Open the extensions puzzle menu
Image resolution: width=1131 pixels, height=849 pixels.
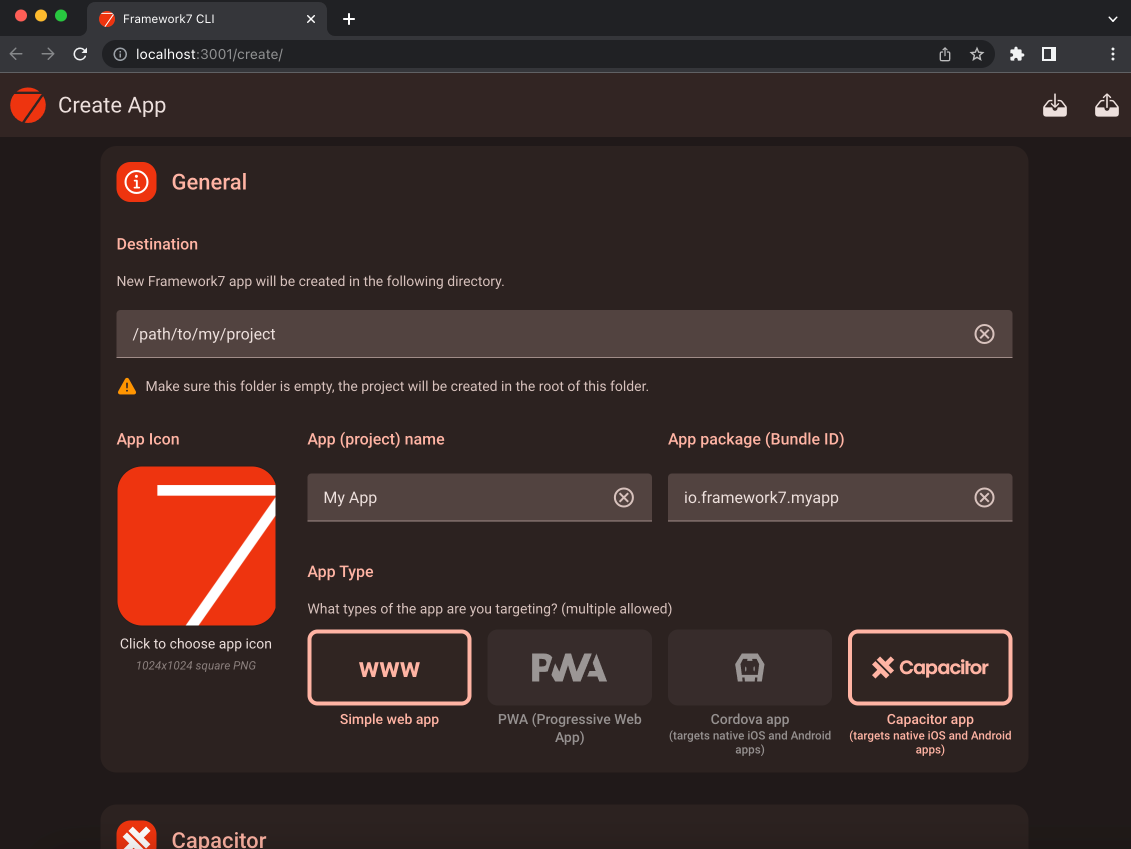pyautogui.click(x=1016, y=54)
